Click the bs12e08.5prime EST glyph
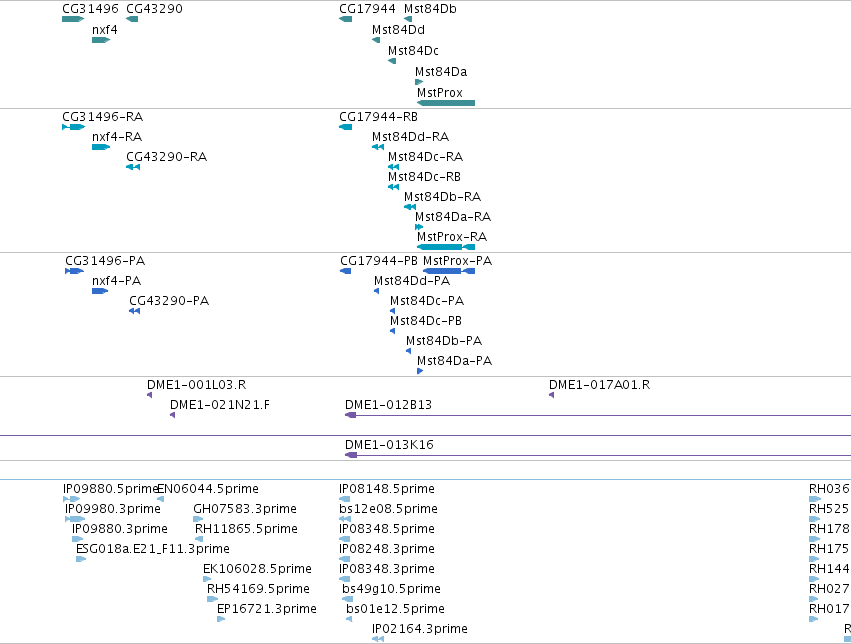Viewport: 851px width, 644px height. (345, 519)
